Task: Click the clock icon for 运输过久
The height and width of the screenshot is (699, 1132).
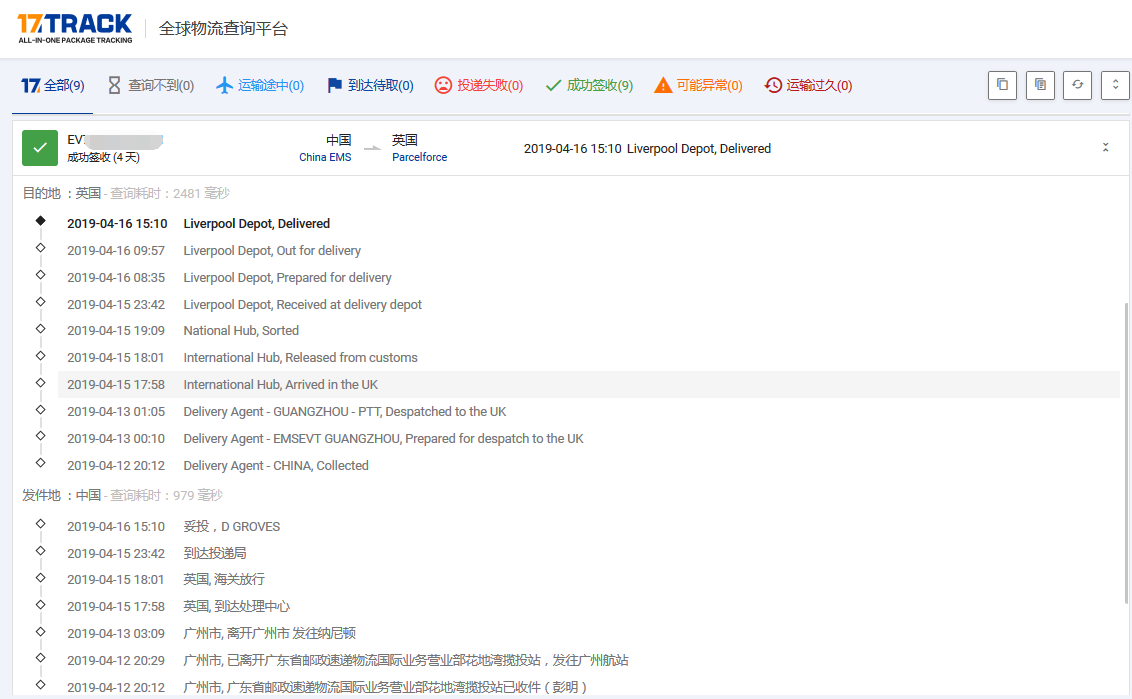Action: coord(773,86)
